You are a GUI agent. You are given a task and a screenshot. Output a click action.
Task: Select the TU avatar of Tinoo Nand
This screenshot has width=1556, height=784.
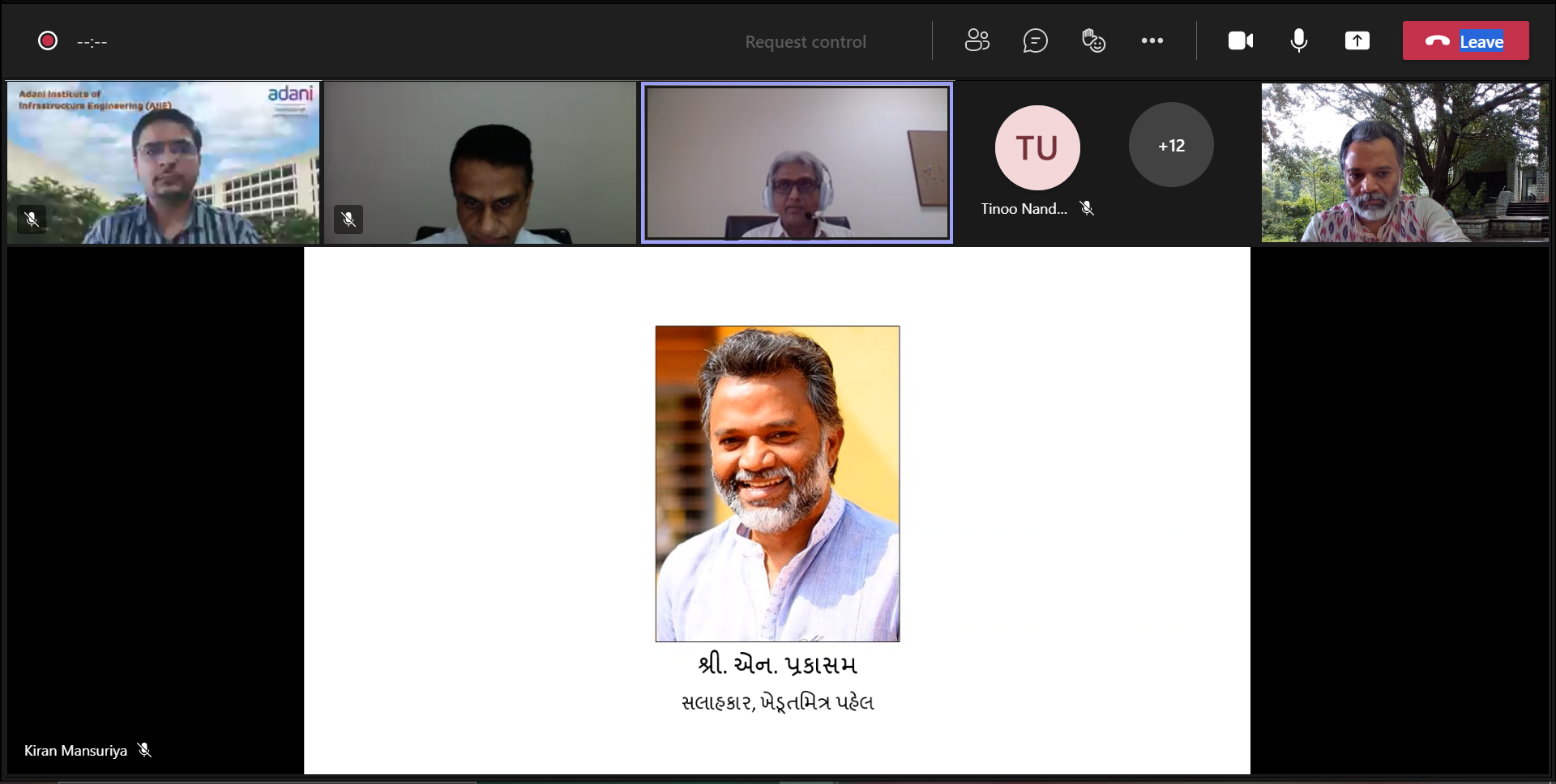pyautogui.click(x=1037, y=148)
